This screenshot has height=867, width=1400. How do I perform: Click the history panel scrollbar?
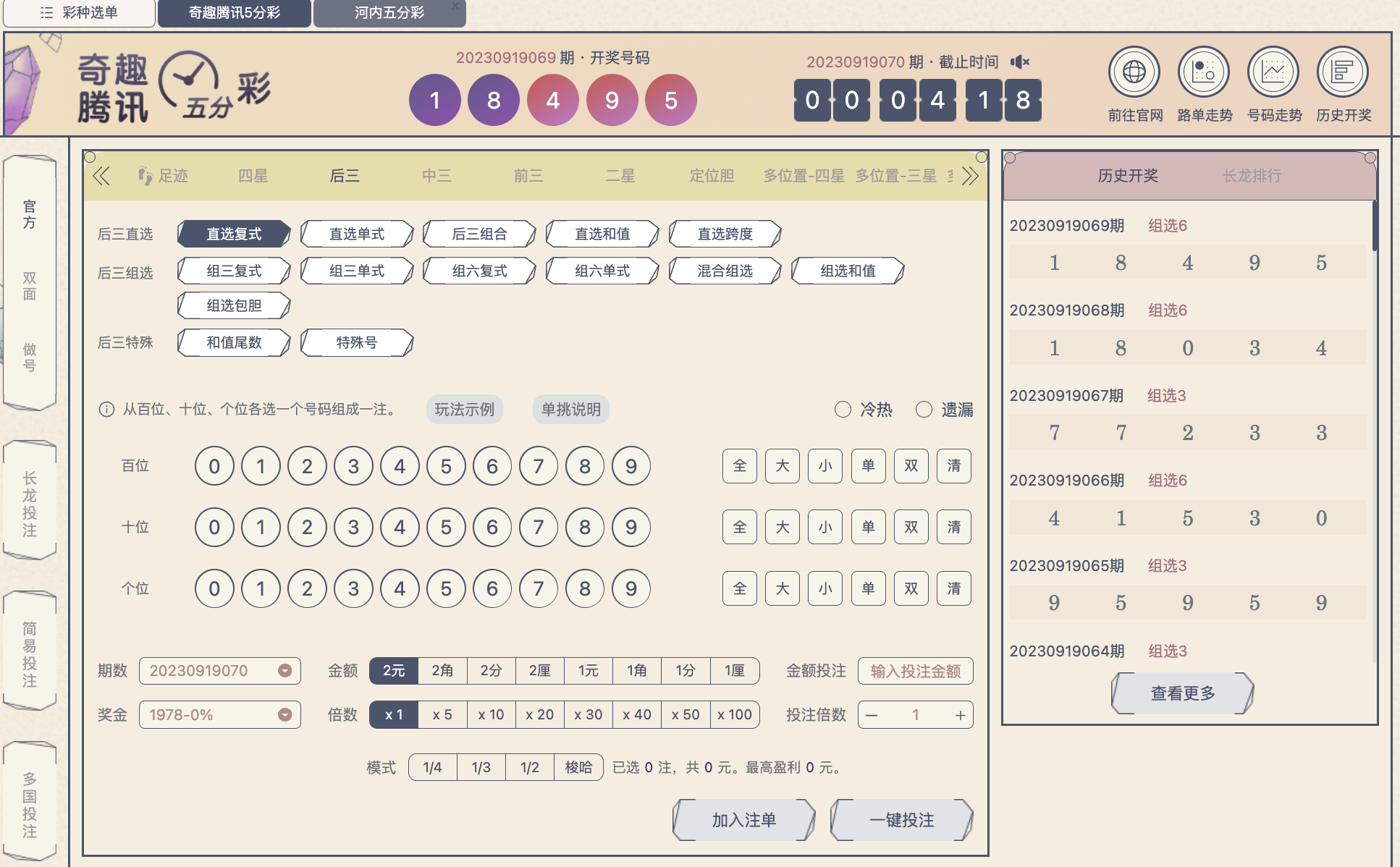click(1375, 226)
